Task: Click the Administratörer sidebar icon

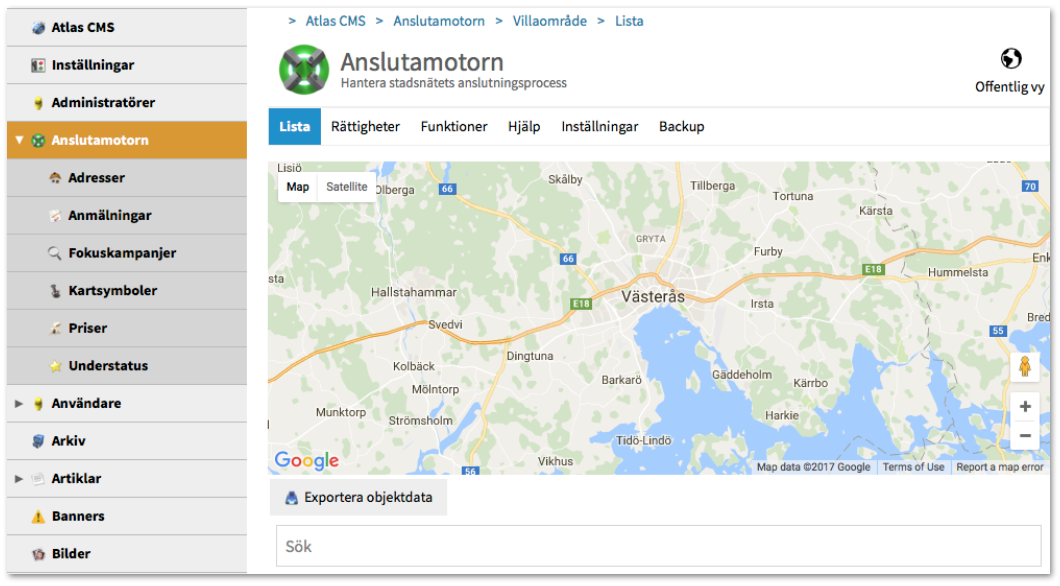Action: click(39, 103)
